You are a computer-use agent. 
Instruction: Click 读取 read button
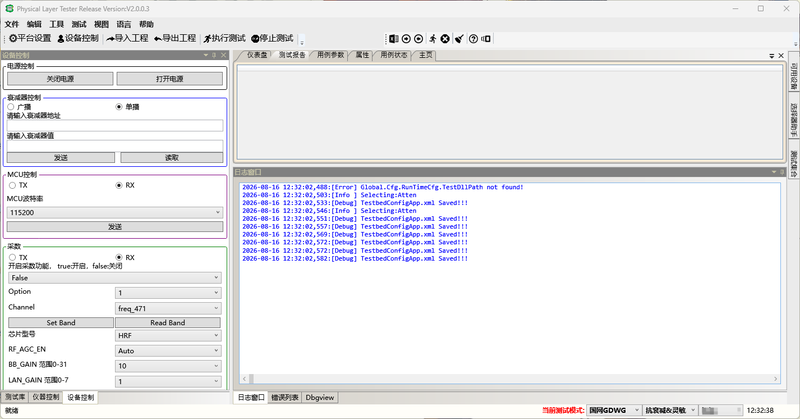click(x=172, y=158)
